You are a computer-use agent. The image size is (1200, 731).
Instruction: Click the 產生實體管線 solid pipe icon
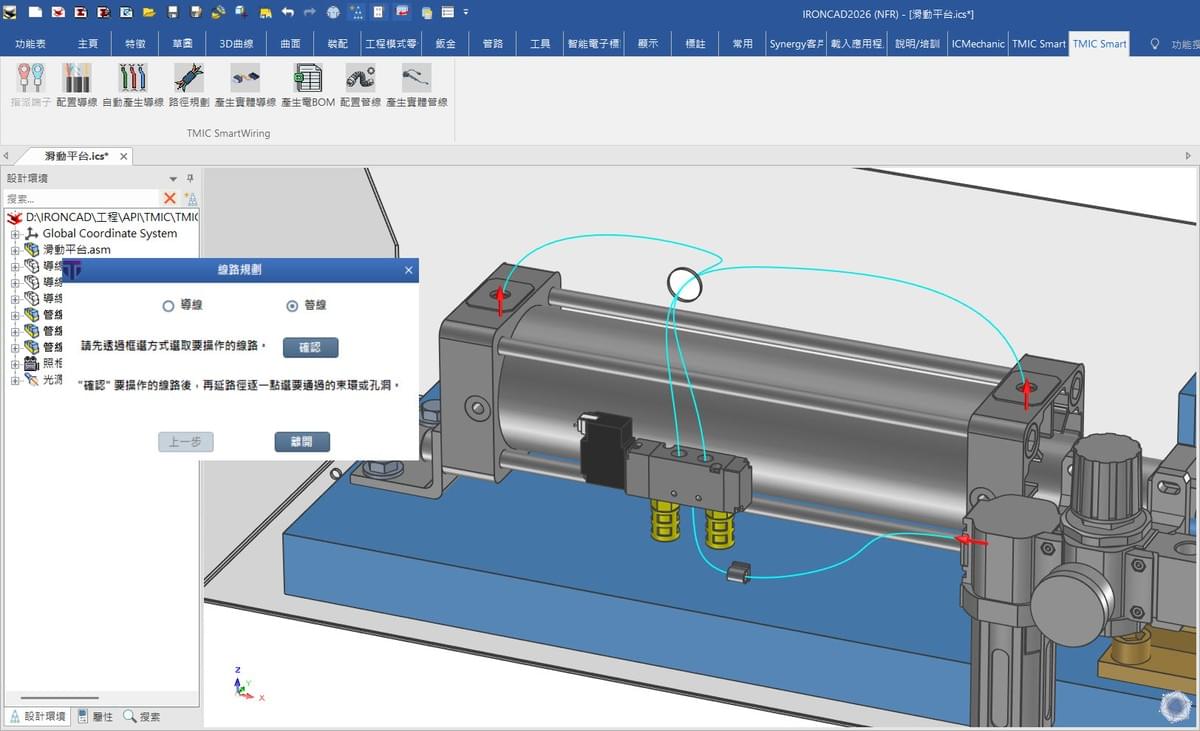(x=416, y=78)
